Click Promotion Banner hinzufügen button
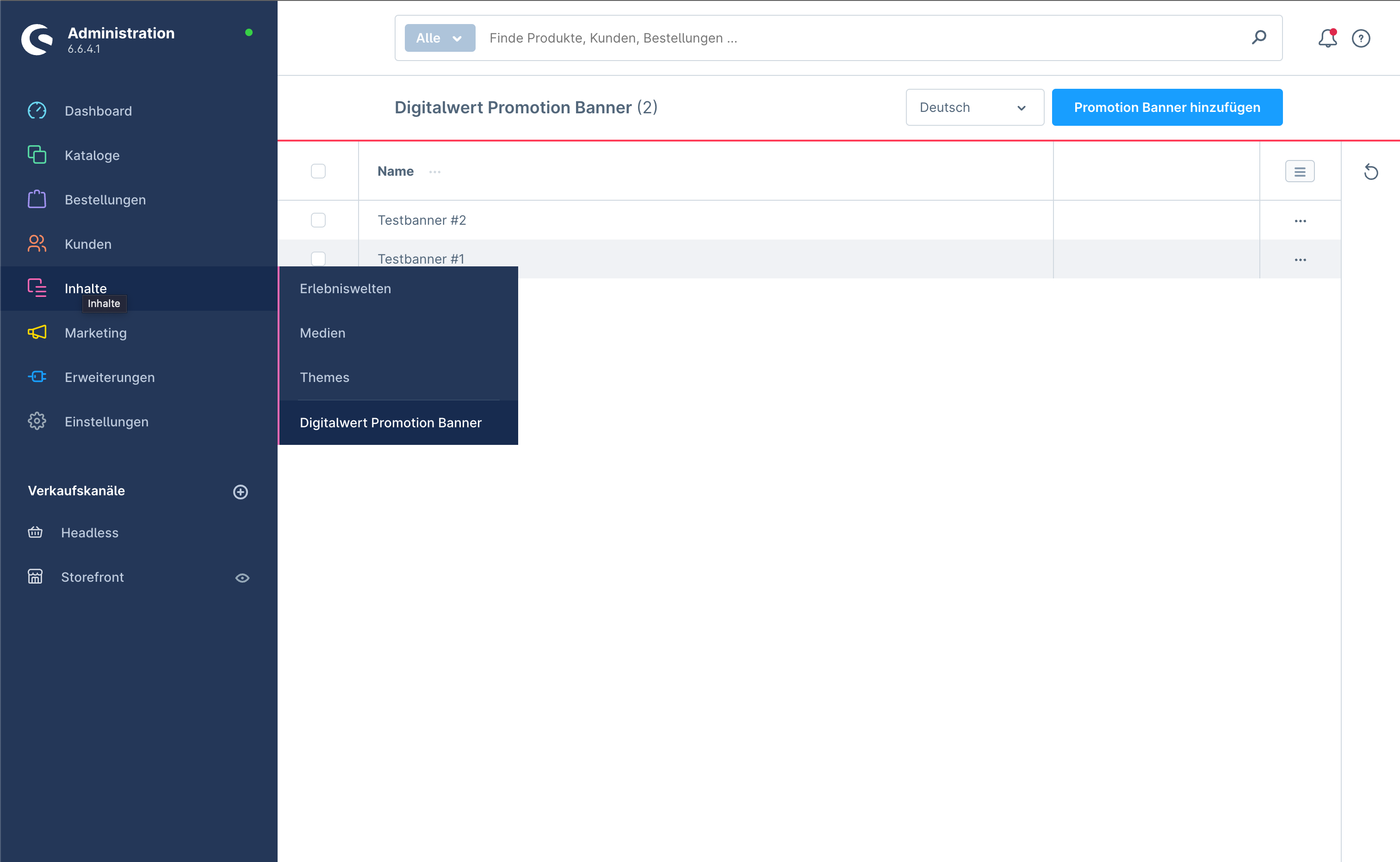 point(1167,107)
